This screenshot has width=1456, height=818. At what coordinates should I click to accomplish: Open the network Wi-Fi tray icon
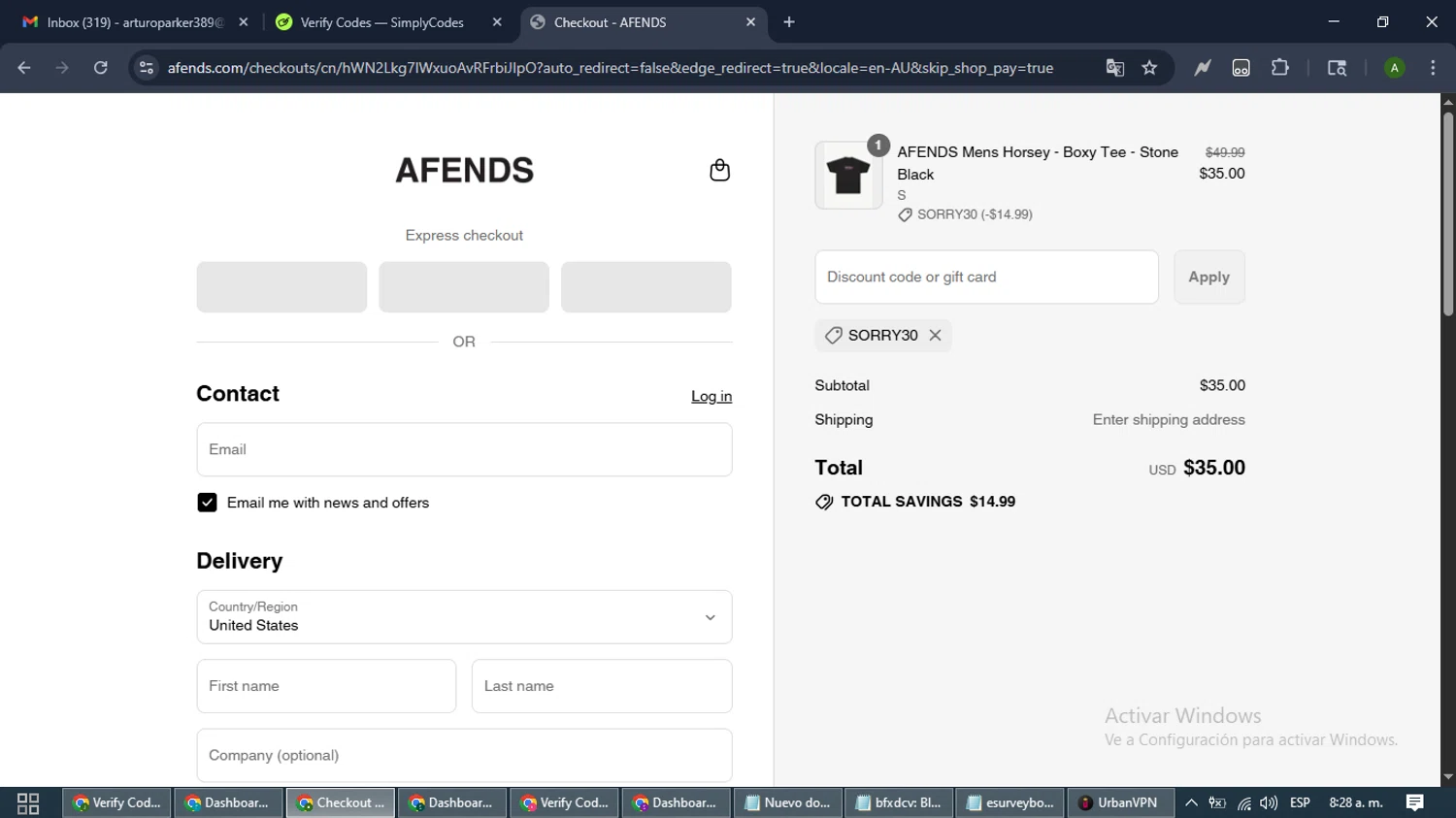tap(1244, 803)
